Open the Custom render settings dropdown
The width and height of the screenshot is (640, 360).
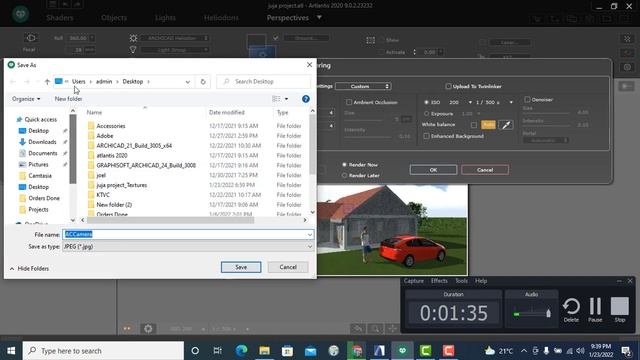(363, 86)
